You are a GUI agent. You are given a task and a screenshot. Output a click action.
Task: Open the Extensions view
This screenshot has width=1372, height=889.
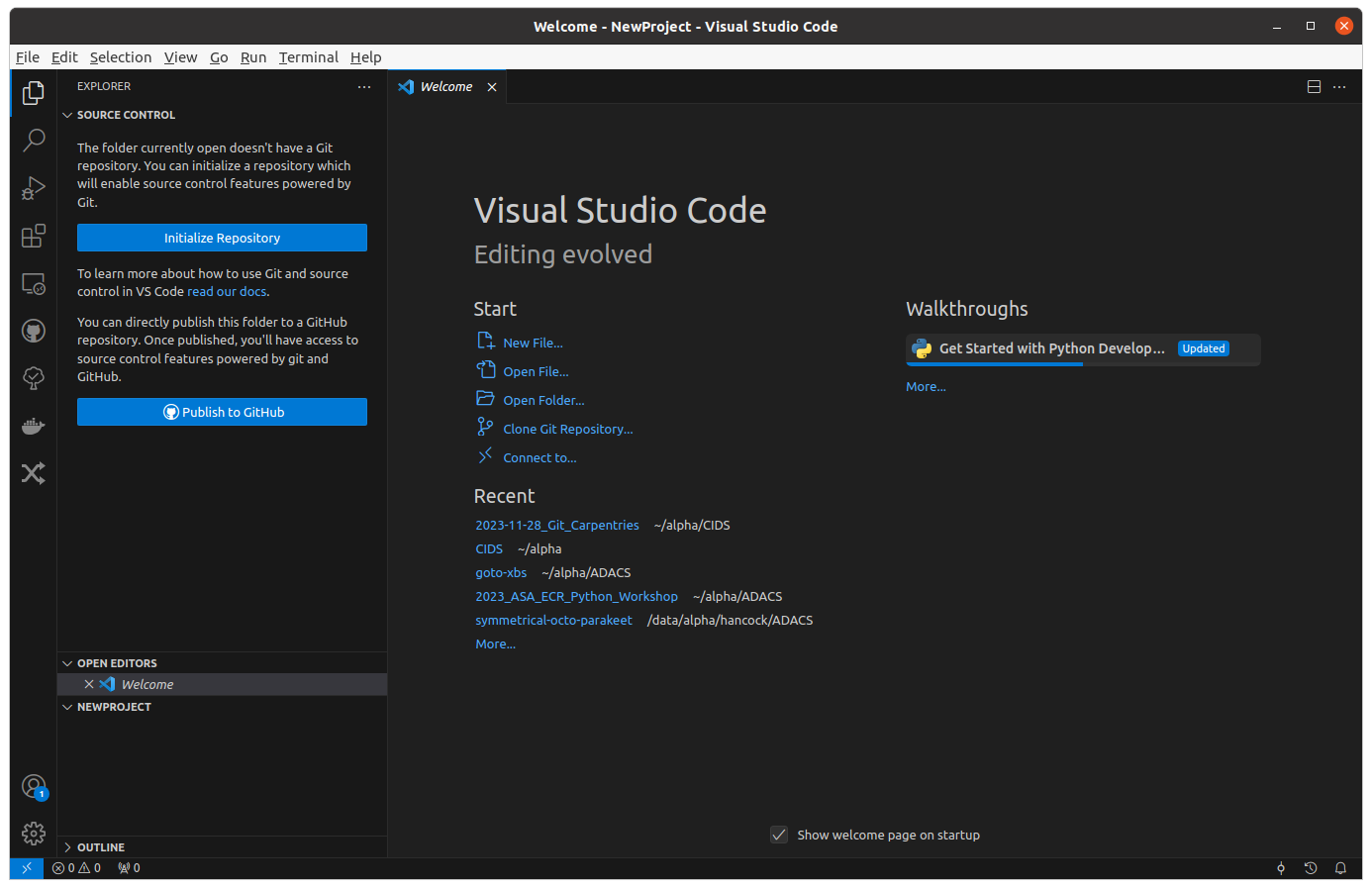coord(34,236)
